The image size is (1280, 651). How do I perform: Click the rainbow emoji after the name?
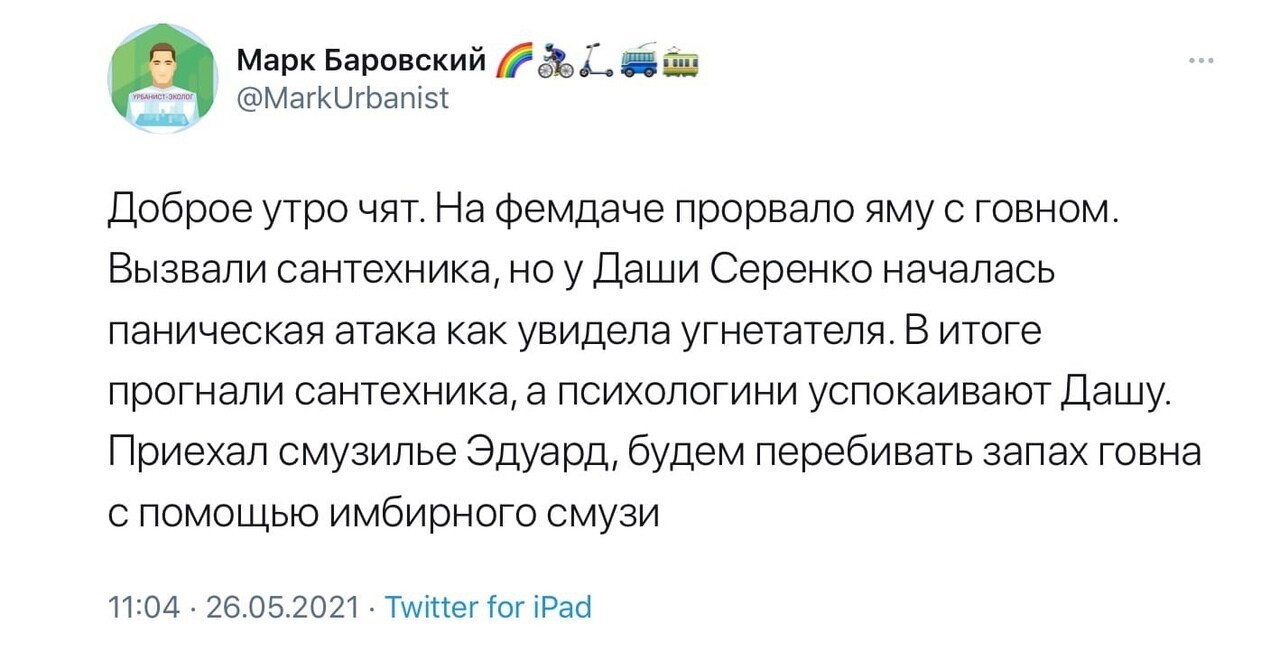tap(514, 62)
